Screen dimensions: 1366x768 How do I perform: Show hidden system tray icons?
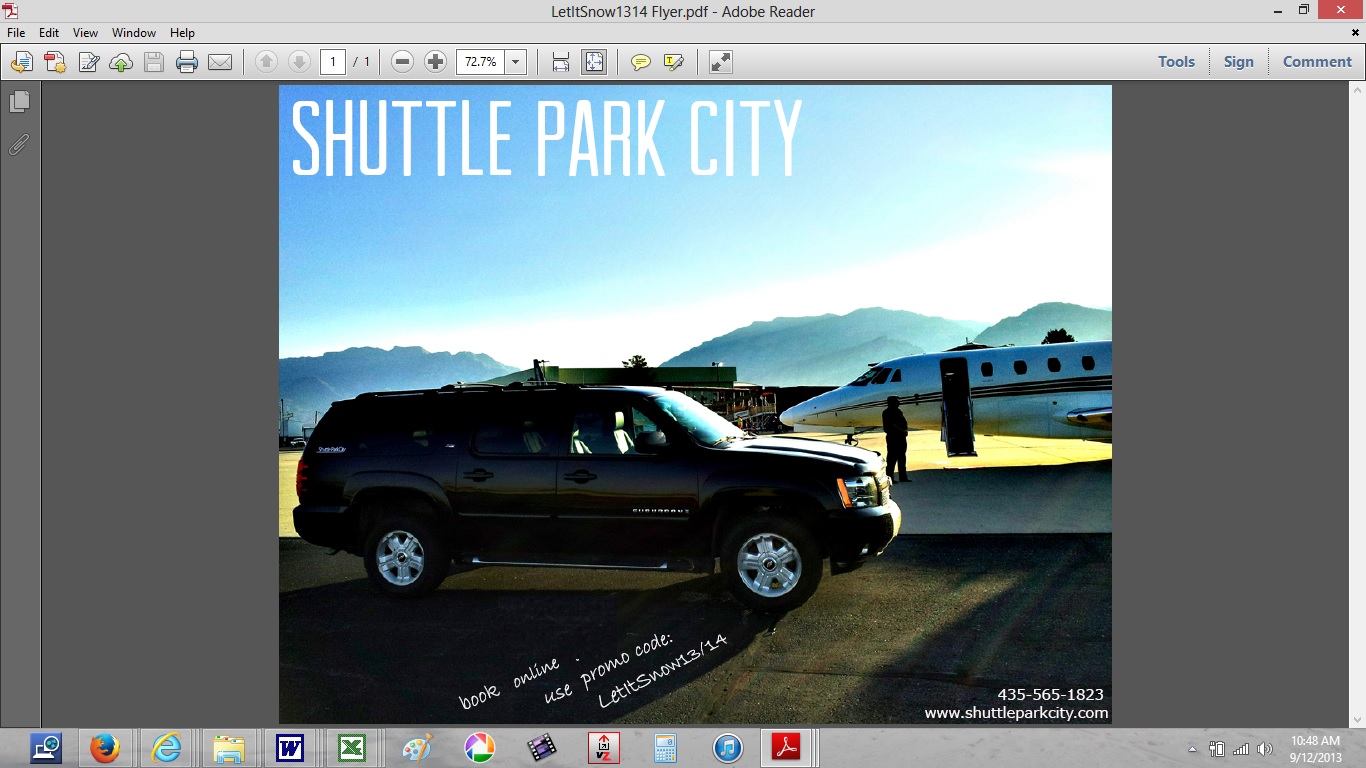coord(1192,749)
